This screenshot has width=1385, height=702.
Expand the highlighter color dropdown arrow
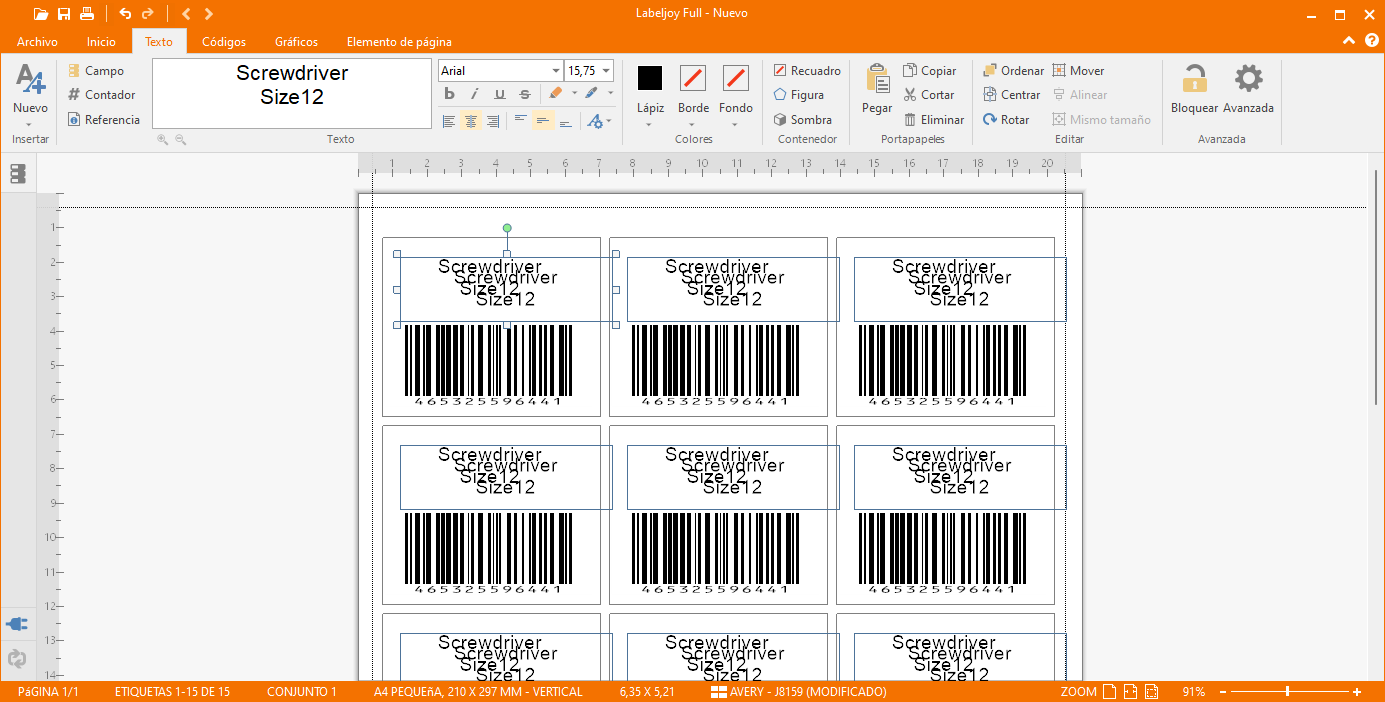[574, 94]
